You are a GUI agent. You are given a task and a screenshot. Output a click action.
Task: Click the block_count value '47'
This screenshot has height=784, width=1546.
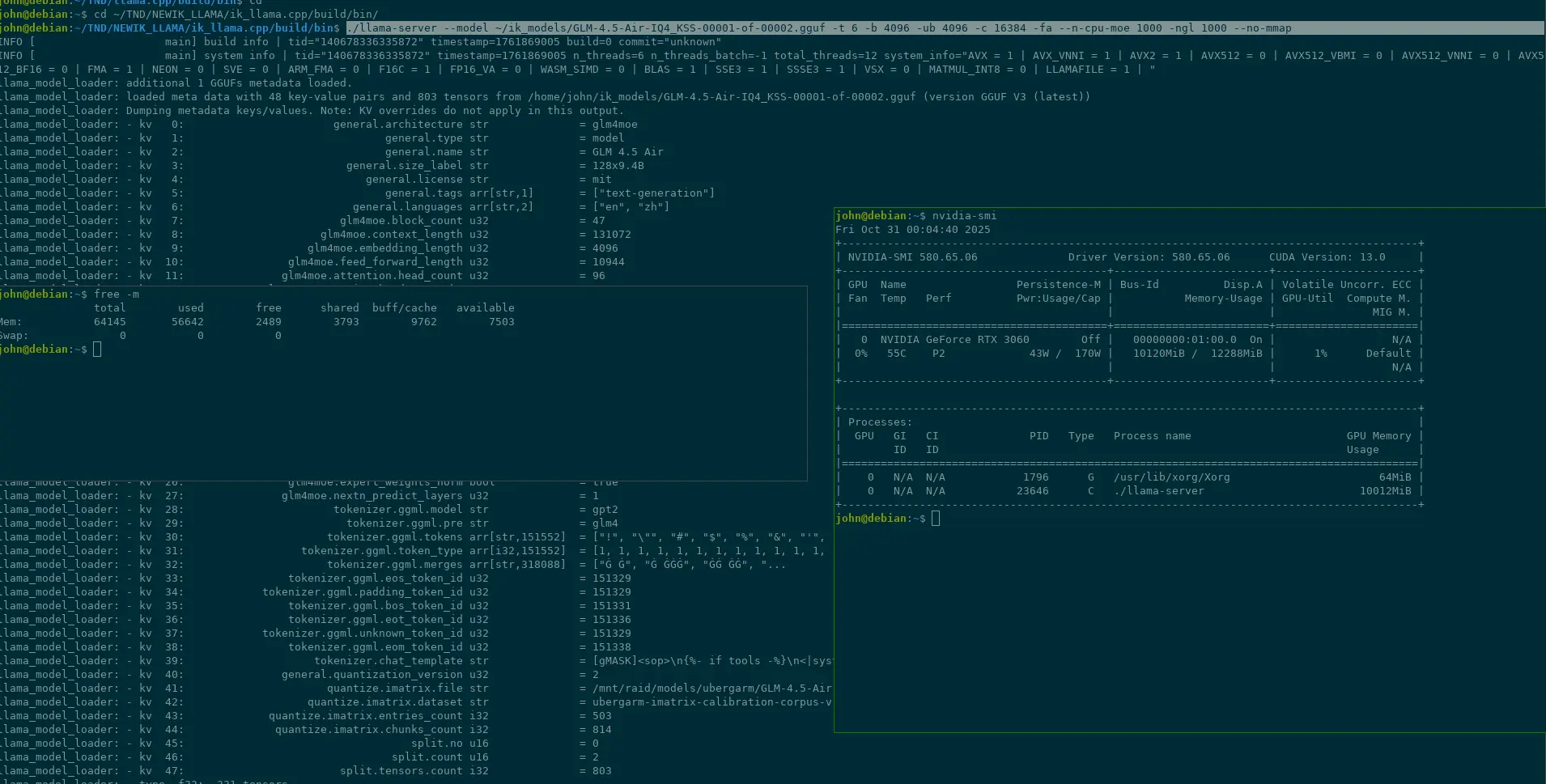[599, 221]
